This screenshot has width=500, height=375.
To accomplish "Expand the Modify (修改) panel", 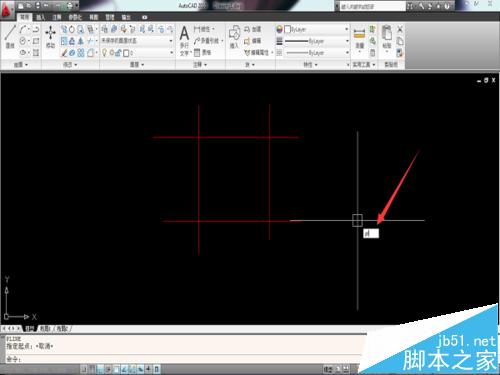I will (x=70, y=65).
